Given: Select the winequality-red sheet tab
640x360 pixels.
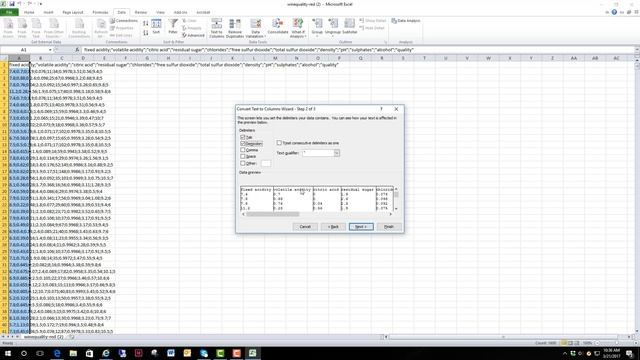Looking at the screenshot, I should 43,337.
